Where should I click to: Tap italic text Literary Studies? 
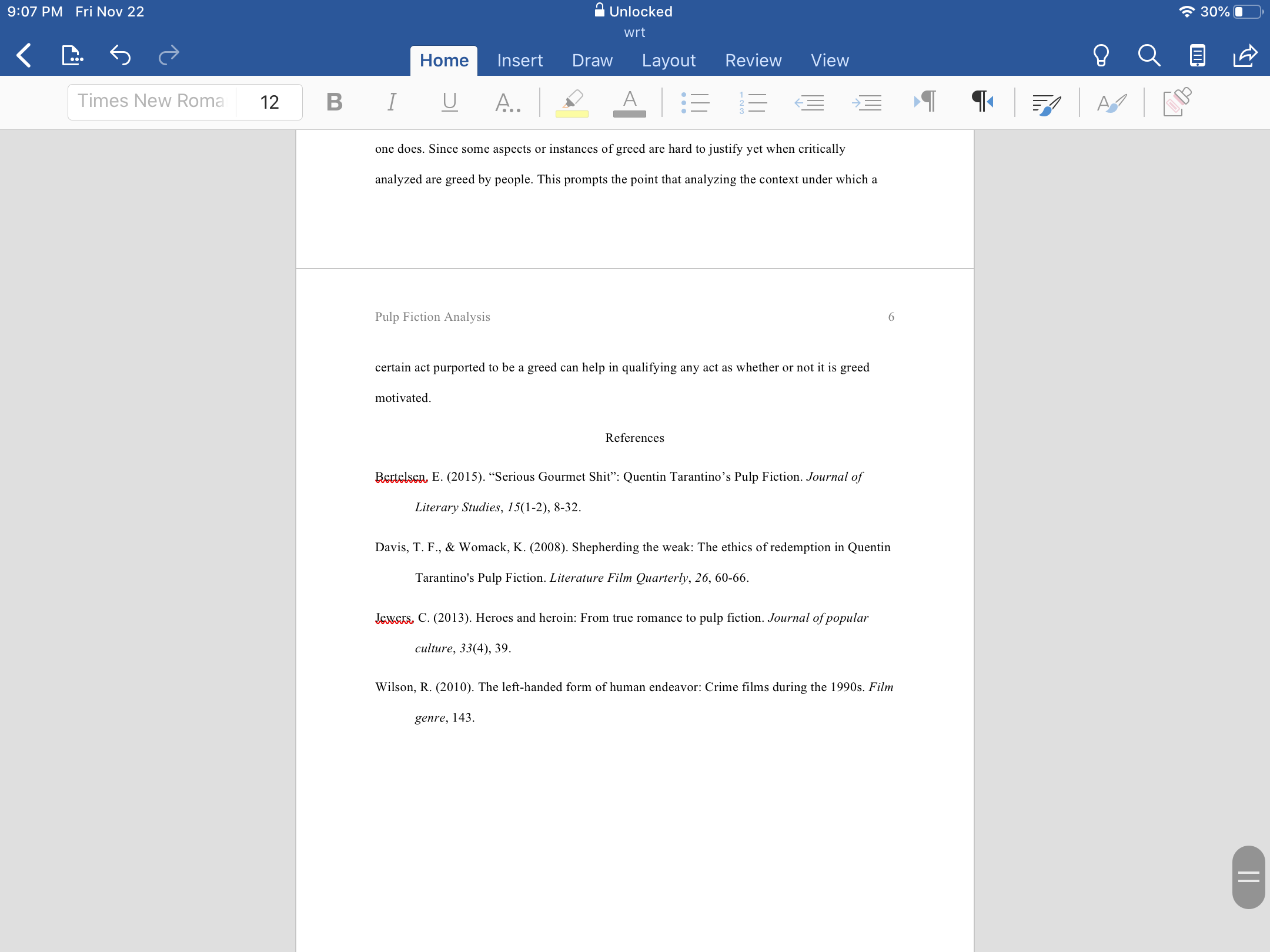(x=457, y=507)
